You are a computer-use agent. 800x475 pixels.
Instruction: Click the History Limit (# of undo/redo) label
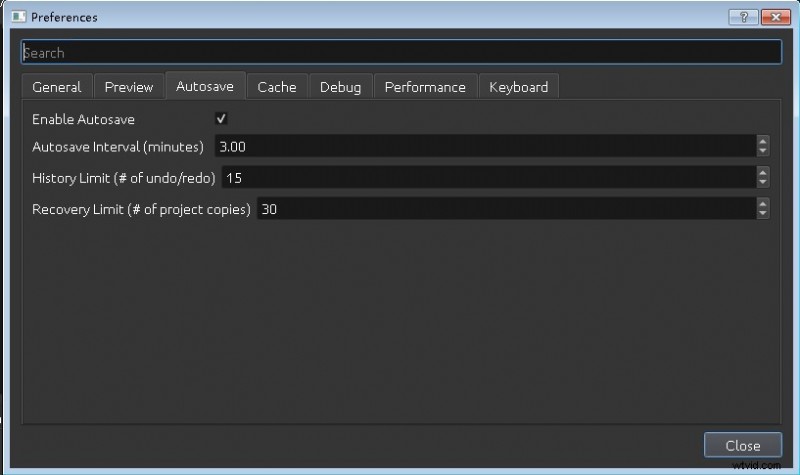click(x=123, y=178)
